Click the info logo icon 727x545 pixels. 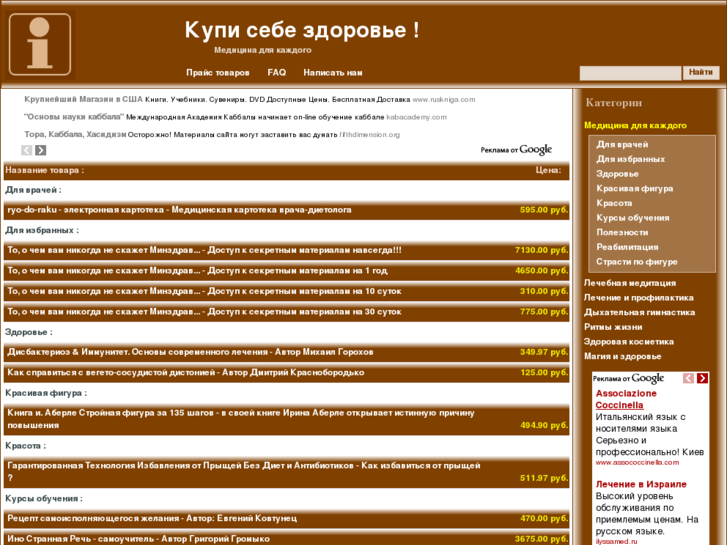tap(39, 45)
